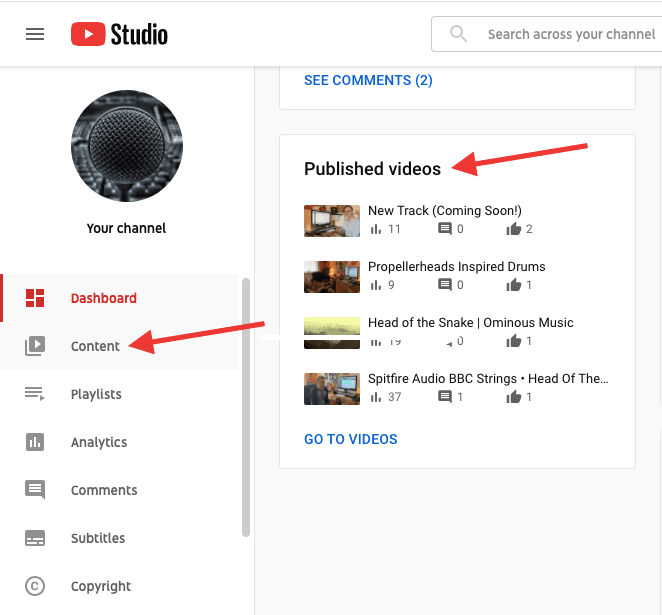Open Analytics from the sidebar

pos(119,442)
